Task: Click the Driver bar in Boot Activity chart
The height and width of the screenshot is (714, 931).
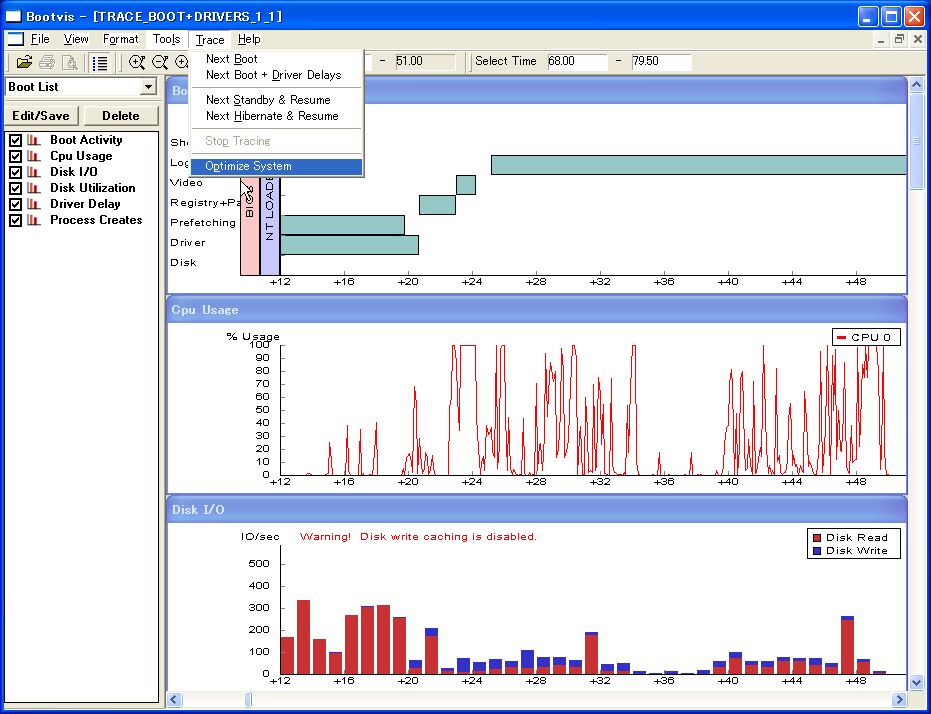Action: pyautogui.click(x=350, y=245)
